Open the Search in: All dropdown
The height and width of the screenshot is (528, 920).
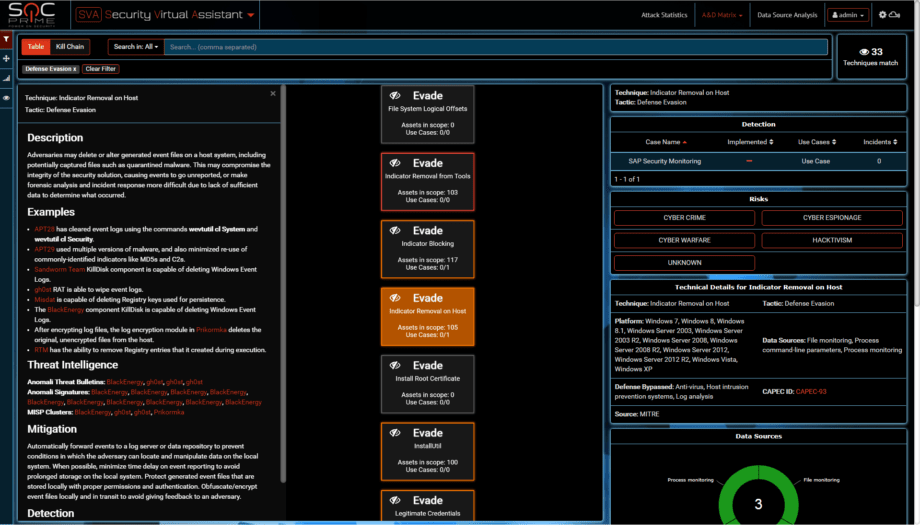136,47
